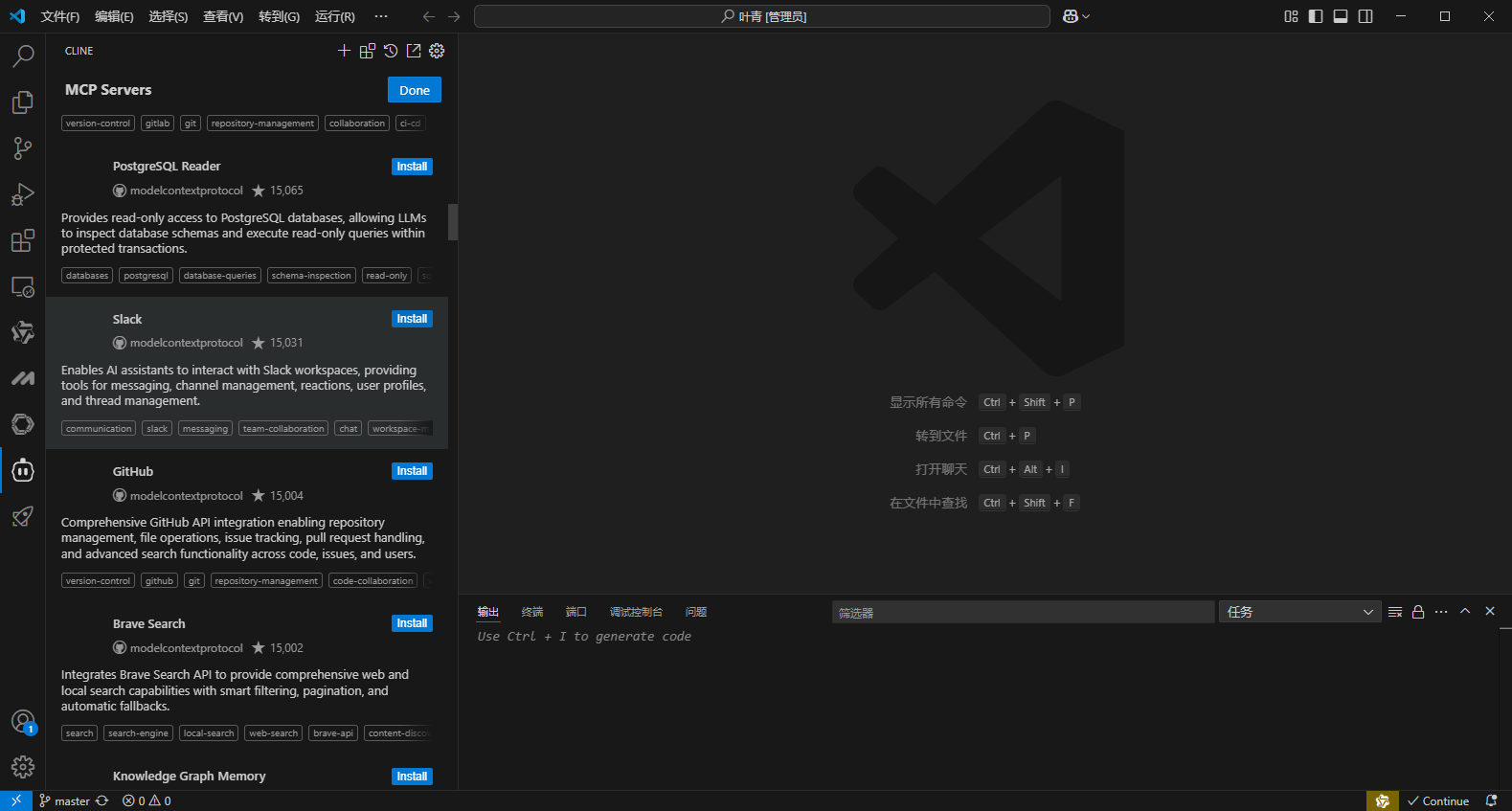Open the 任务 output channel dropdown
The height and width of the screenshot is (811, 1512).
1299,612
